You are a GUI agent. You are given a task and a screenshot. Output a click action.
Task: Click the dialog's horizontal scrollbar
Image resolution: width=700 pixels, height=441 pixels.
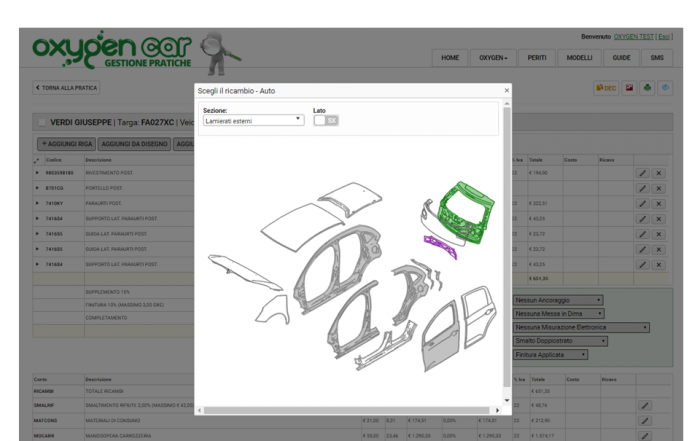tap(347, 410)
